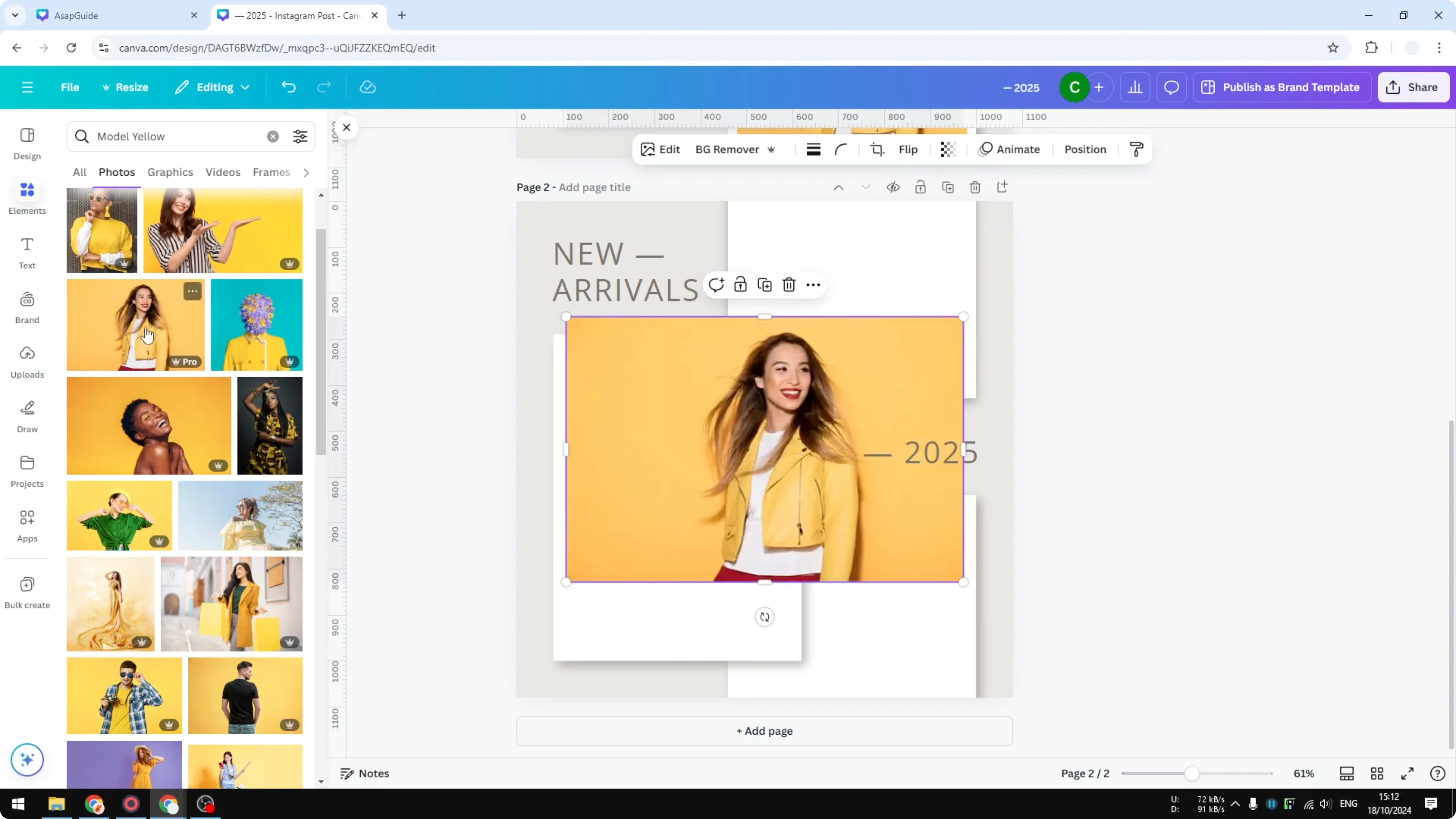1456x819 pixels.
Task: Open the File menu
Action: click(x=70, y=87)
